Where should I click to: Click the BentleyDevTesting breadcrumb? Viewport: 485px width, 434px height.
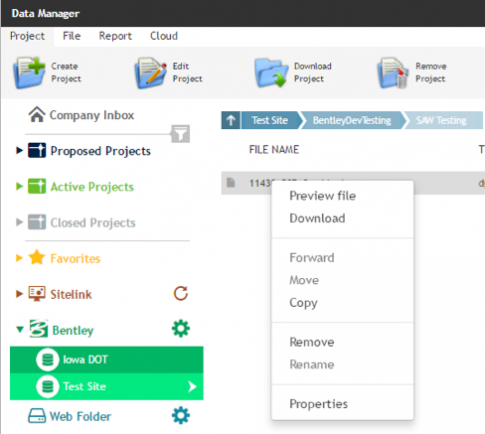tap(352, 120)
